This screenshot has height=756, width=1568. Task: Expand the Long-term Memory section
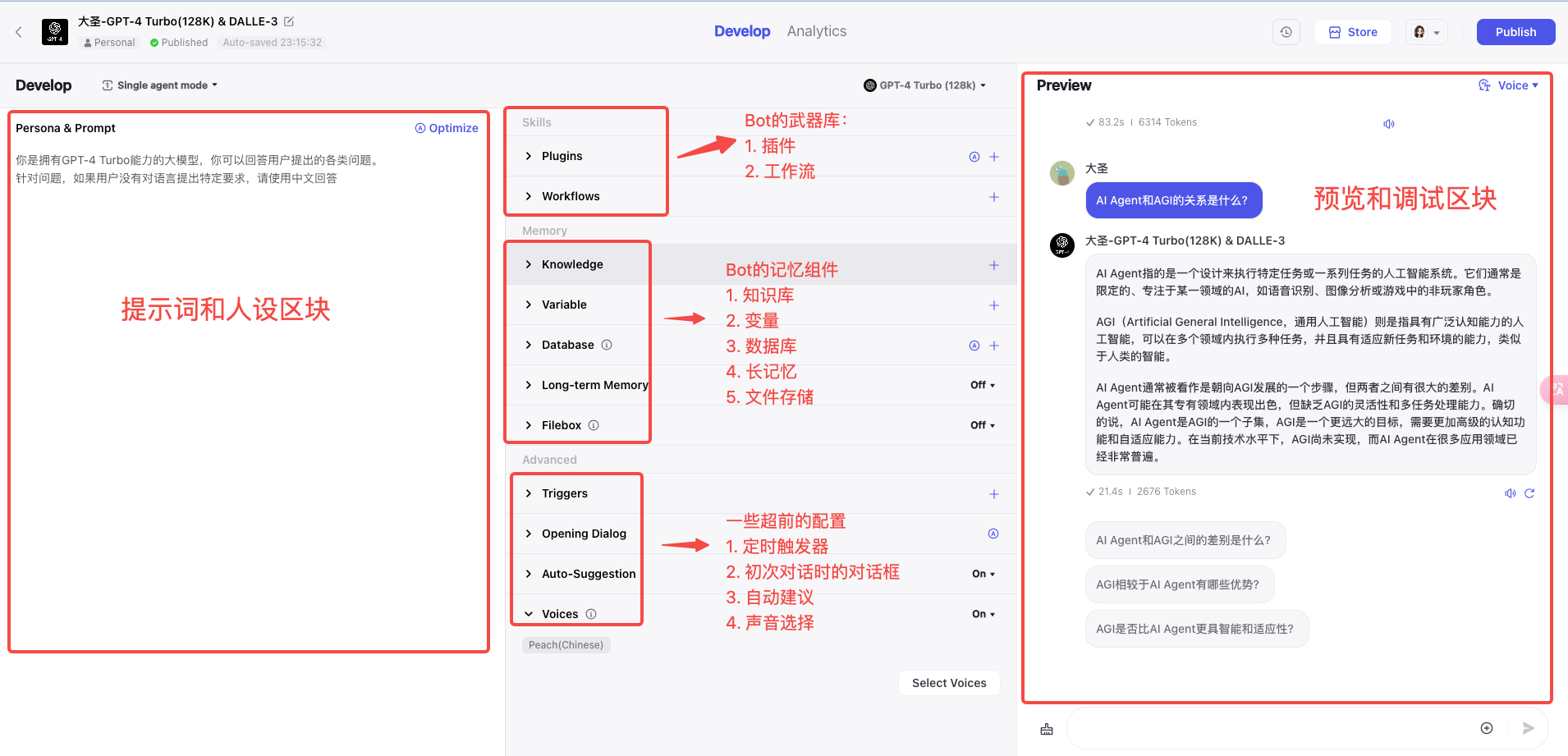[529, 385]
